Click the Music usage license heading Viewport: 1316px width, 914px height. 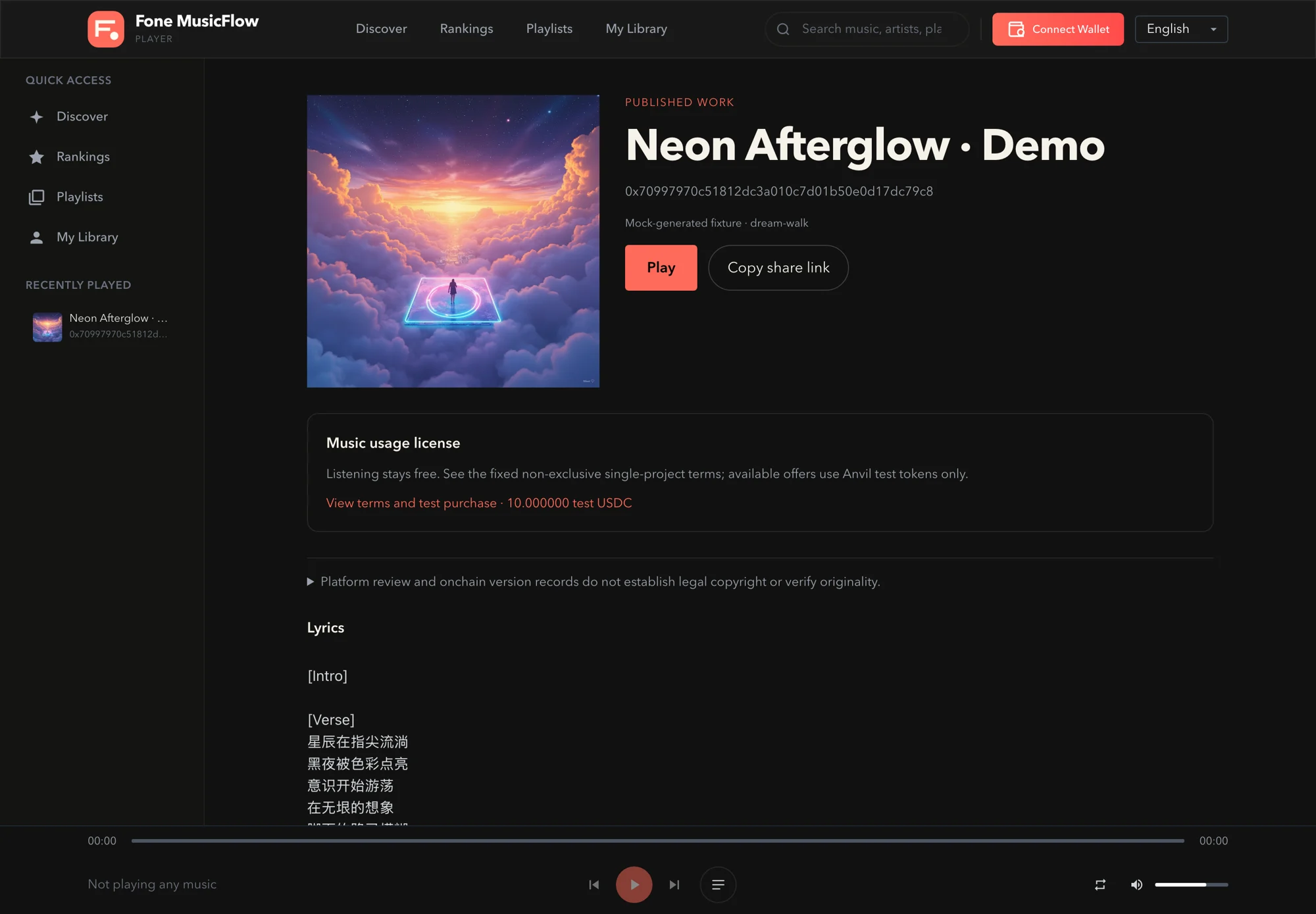[393, 443]
